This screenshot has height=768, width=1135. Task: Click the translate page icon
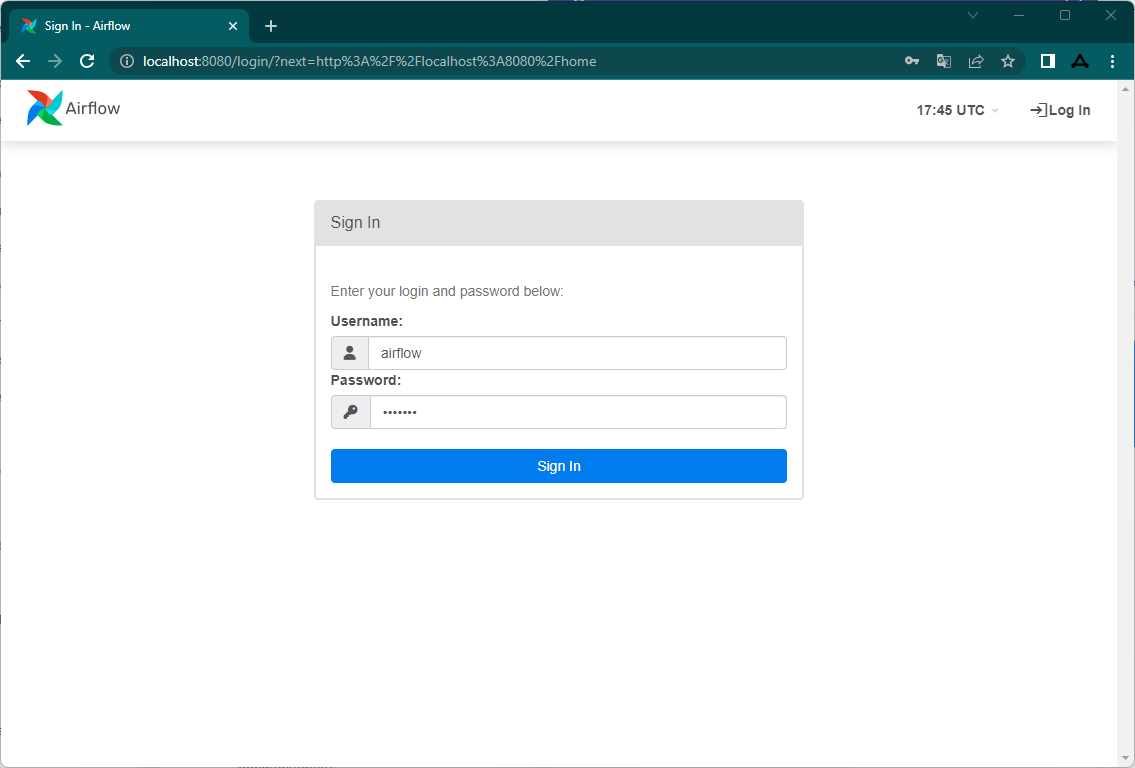point(944,62)
